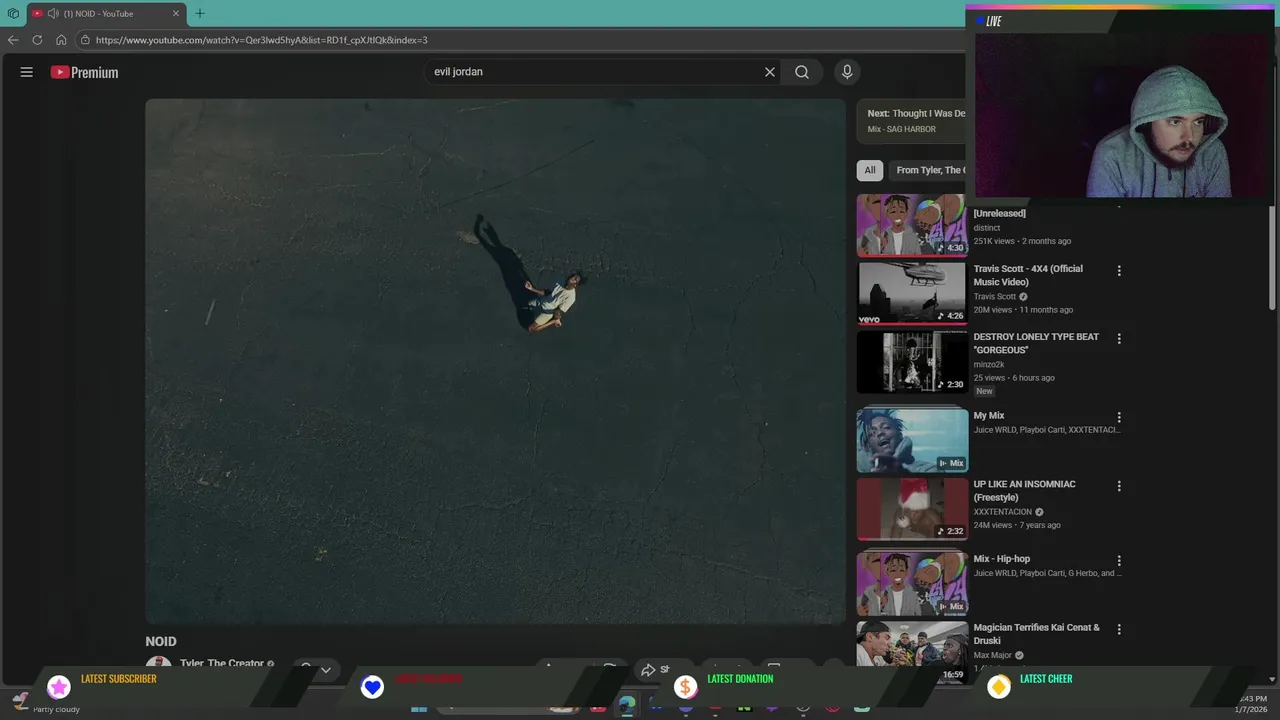Open the YouTube hamburger guide menu
This screenshot has height=720, width=1280.
click(x=27, y=72)
